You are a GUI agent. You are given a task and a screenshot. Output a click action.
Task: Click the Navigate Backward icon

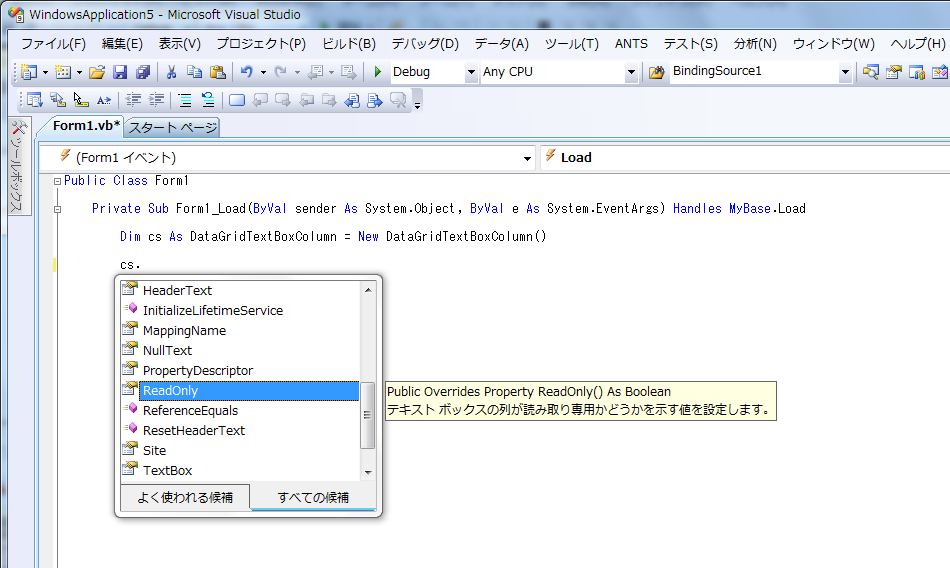click(315, 72)
